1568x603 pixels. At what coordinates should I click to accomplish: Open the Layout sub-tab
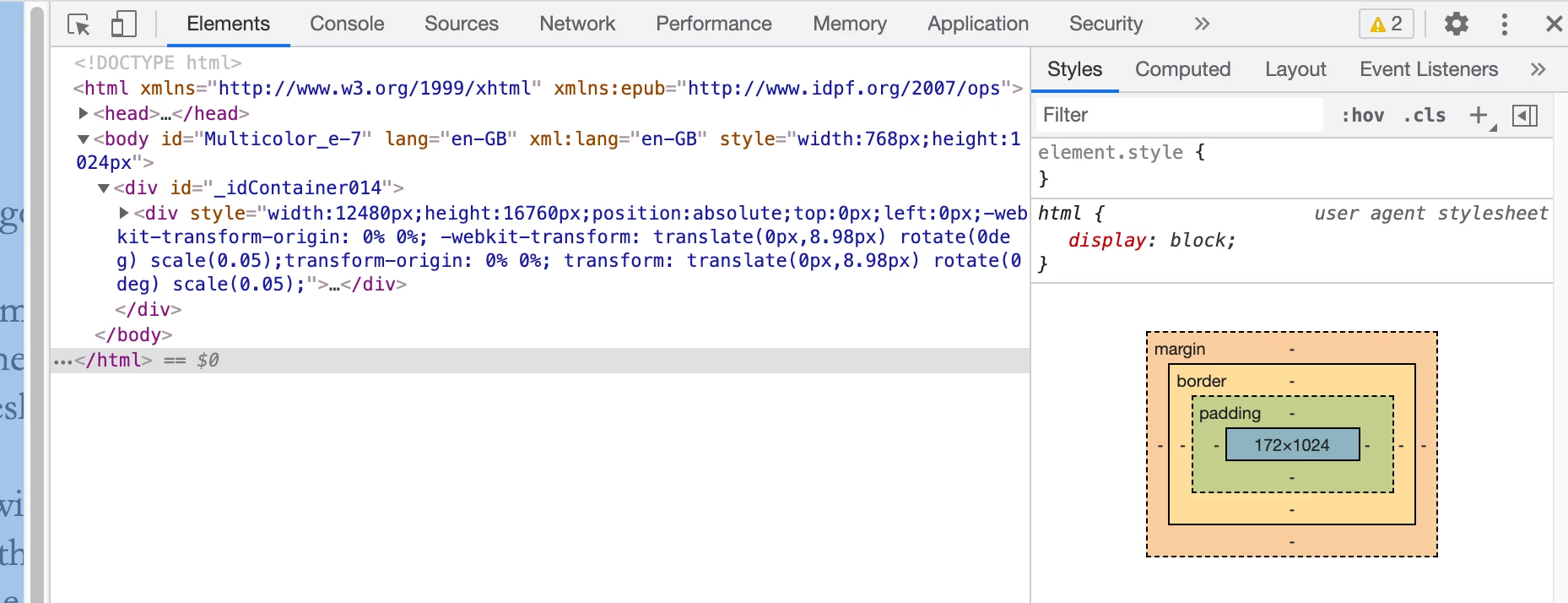pyautogui.click(x=1295, y=69)
